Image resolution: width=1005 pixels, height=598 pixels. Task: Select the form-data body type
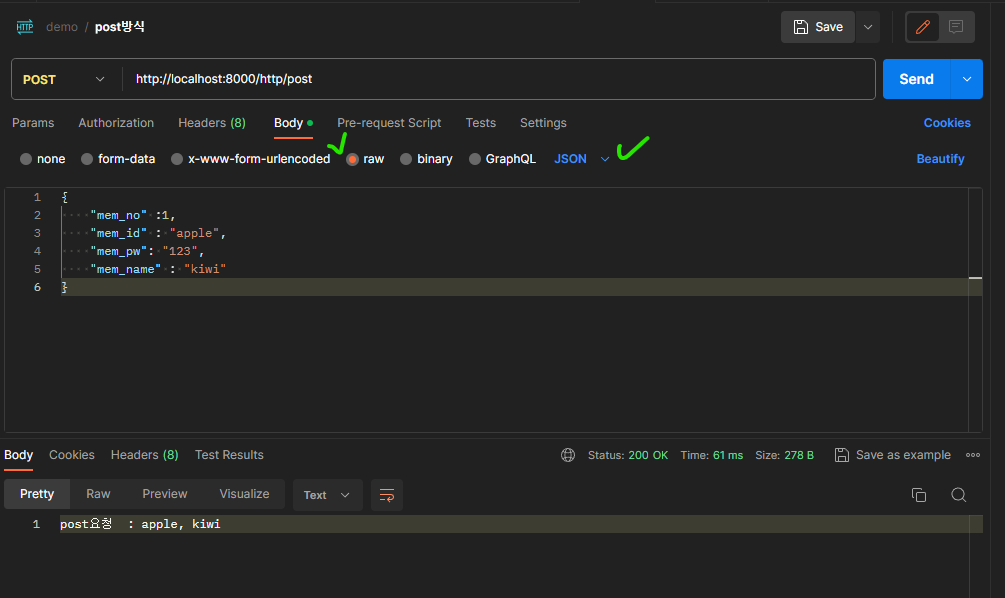[x=119, y=159]
